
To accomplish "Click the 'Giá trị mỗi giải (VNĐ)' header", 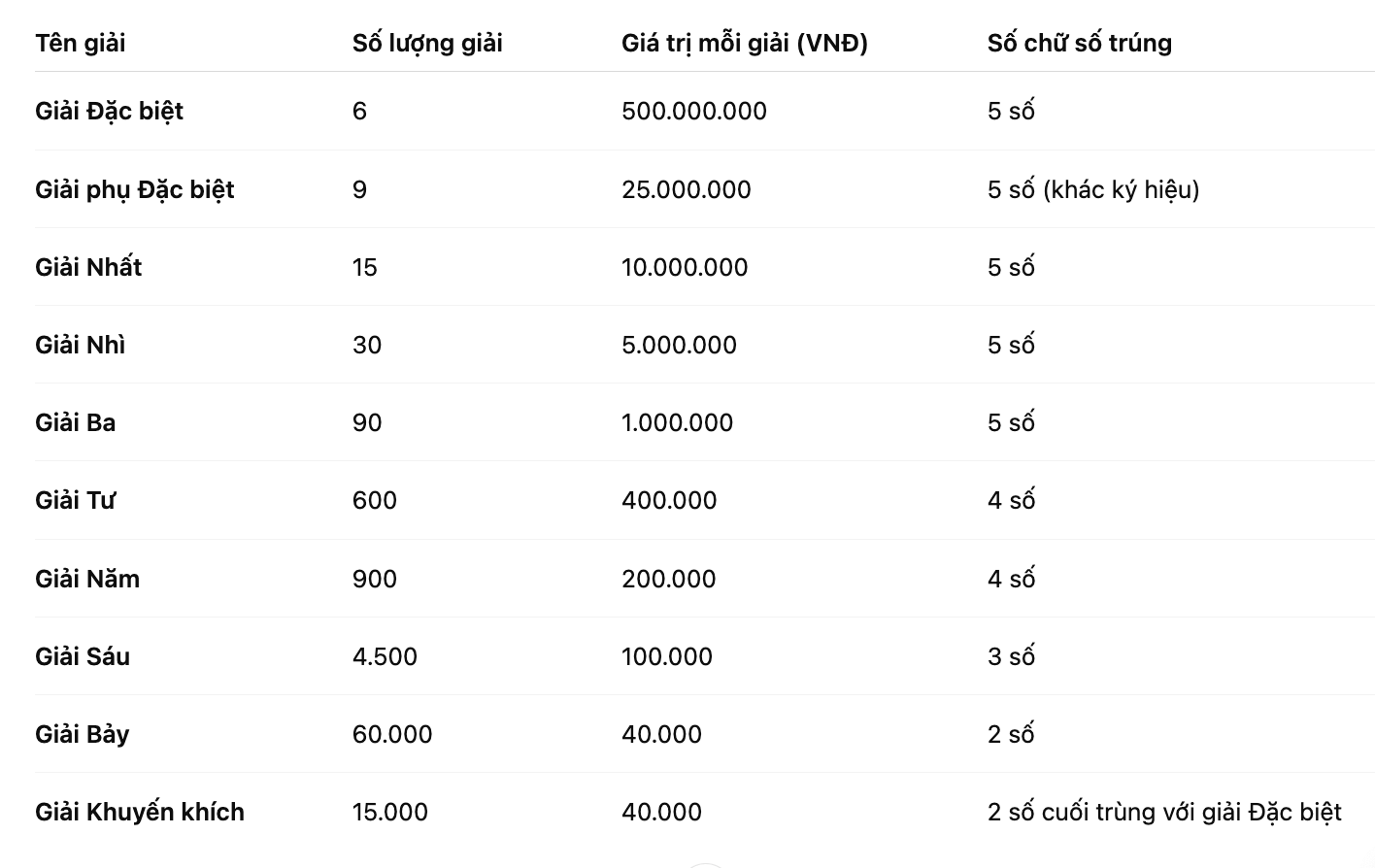I will click(x=745, y=43).
